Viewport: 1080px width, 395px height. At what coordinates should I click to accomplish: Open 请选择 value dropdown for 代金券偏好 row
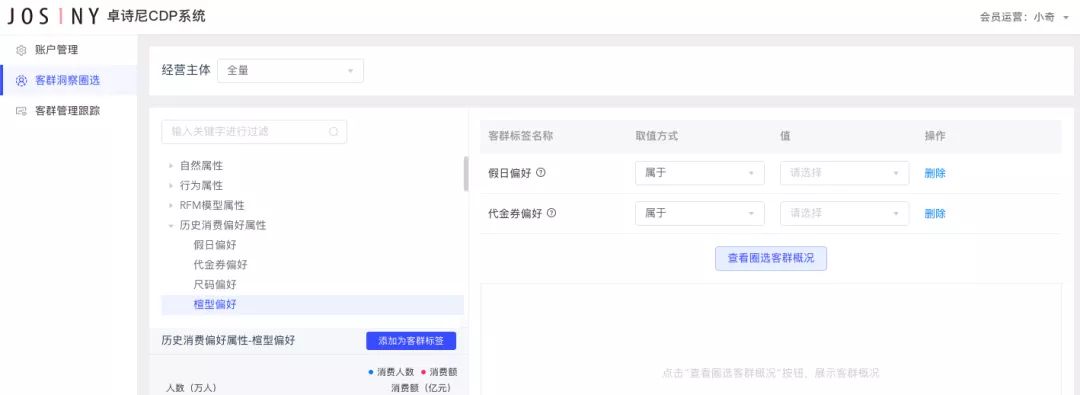[x=844, y=213]
